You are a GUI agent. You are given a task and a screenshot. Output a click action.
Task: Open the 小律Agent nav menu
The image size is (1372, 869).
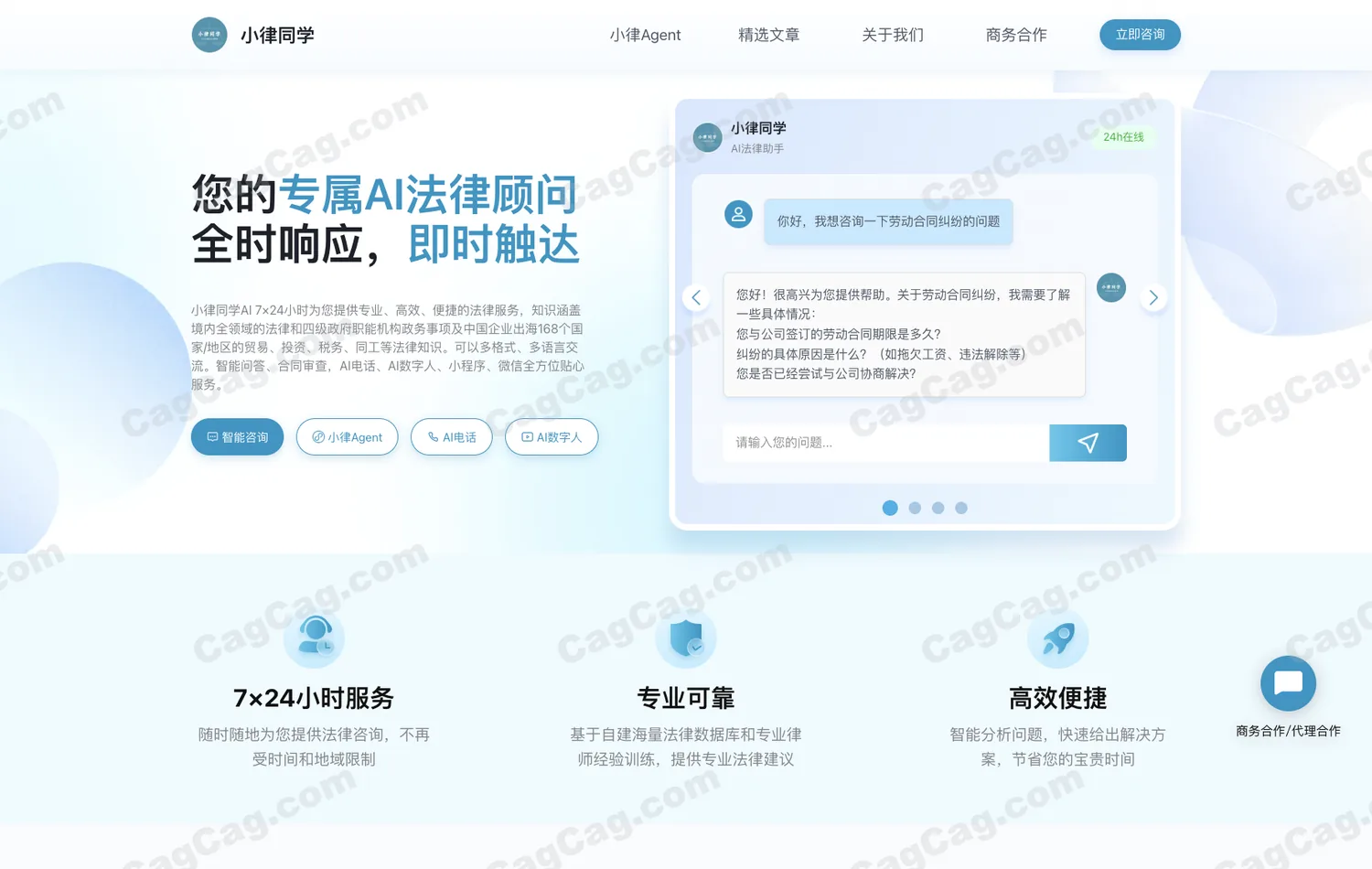tap(645, 35)
